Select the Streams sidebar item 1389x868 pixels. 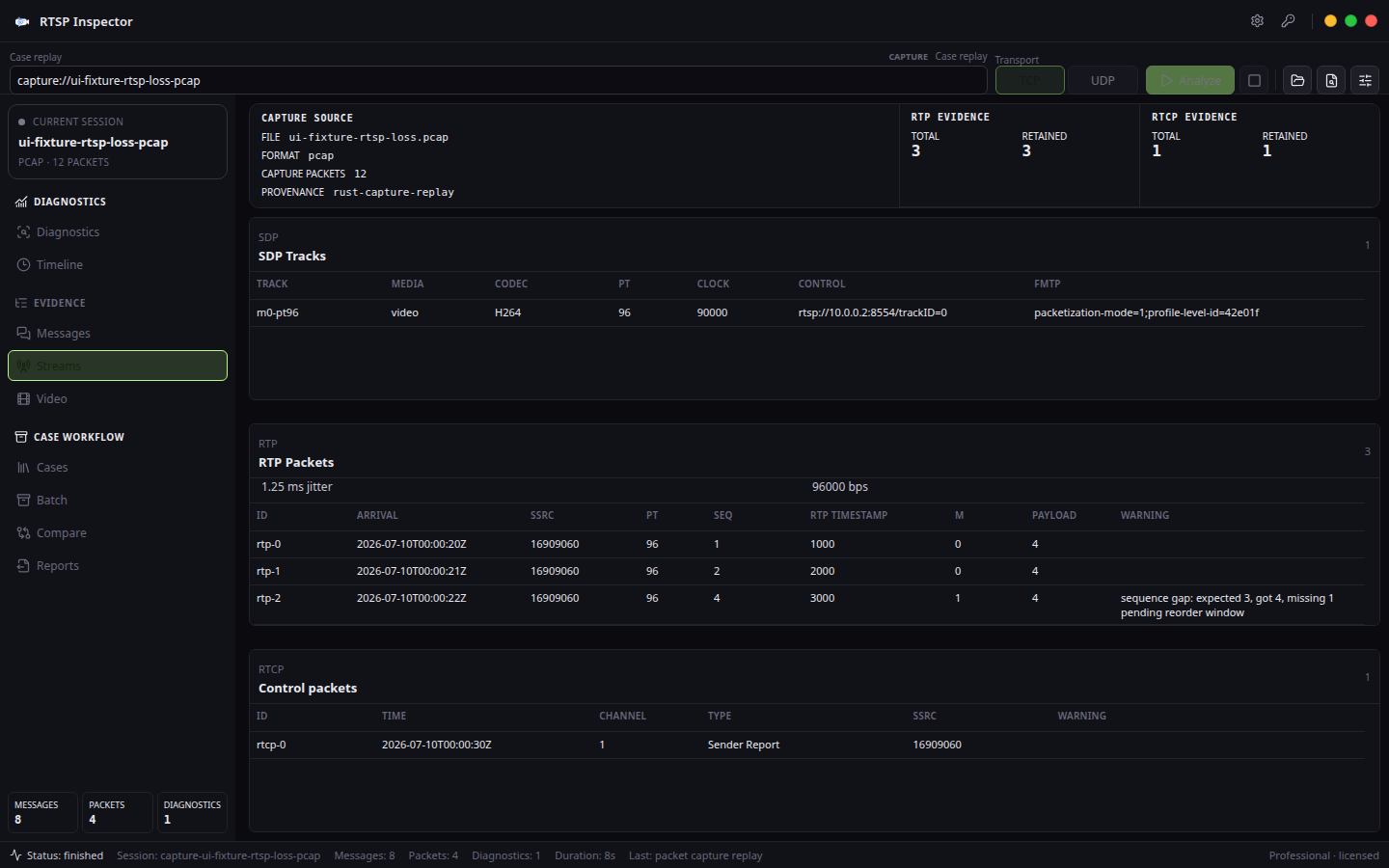(118, 366)
